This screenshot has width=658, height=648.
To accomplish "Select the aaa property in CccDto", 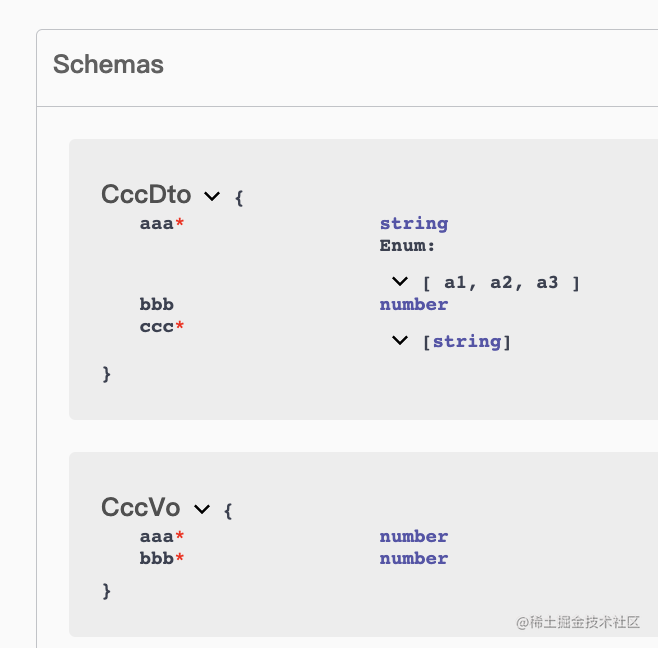I will click(x=157, y=223).
